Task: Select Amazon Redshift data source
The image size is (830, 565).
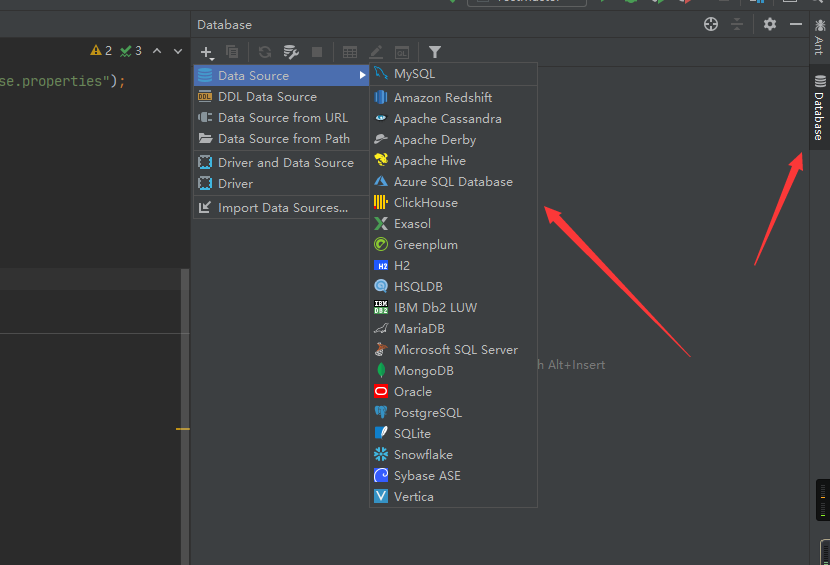Action: pyautogui.click(x=454, y=97)
